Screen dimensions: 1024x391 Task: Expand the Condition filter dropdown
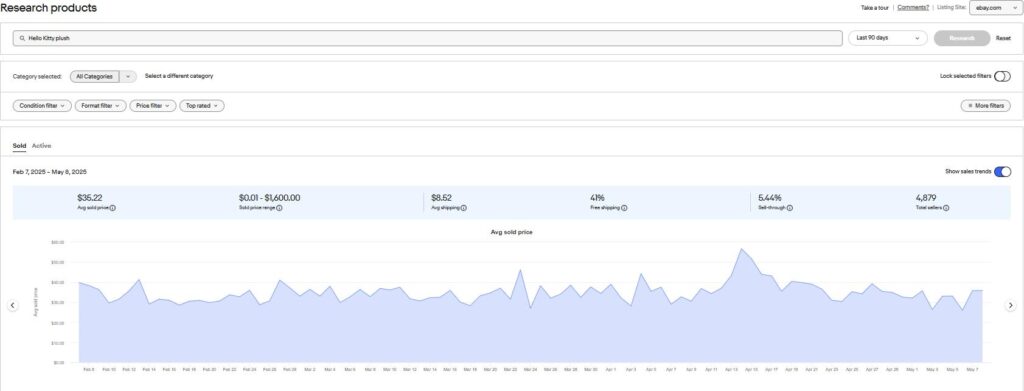42,106
